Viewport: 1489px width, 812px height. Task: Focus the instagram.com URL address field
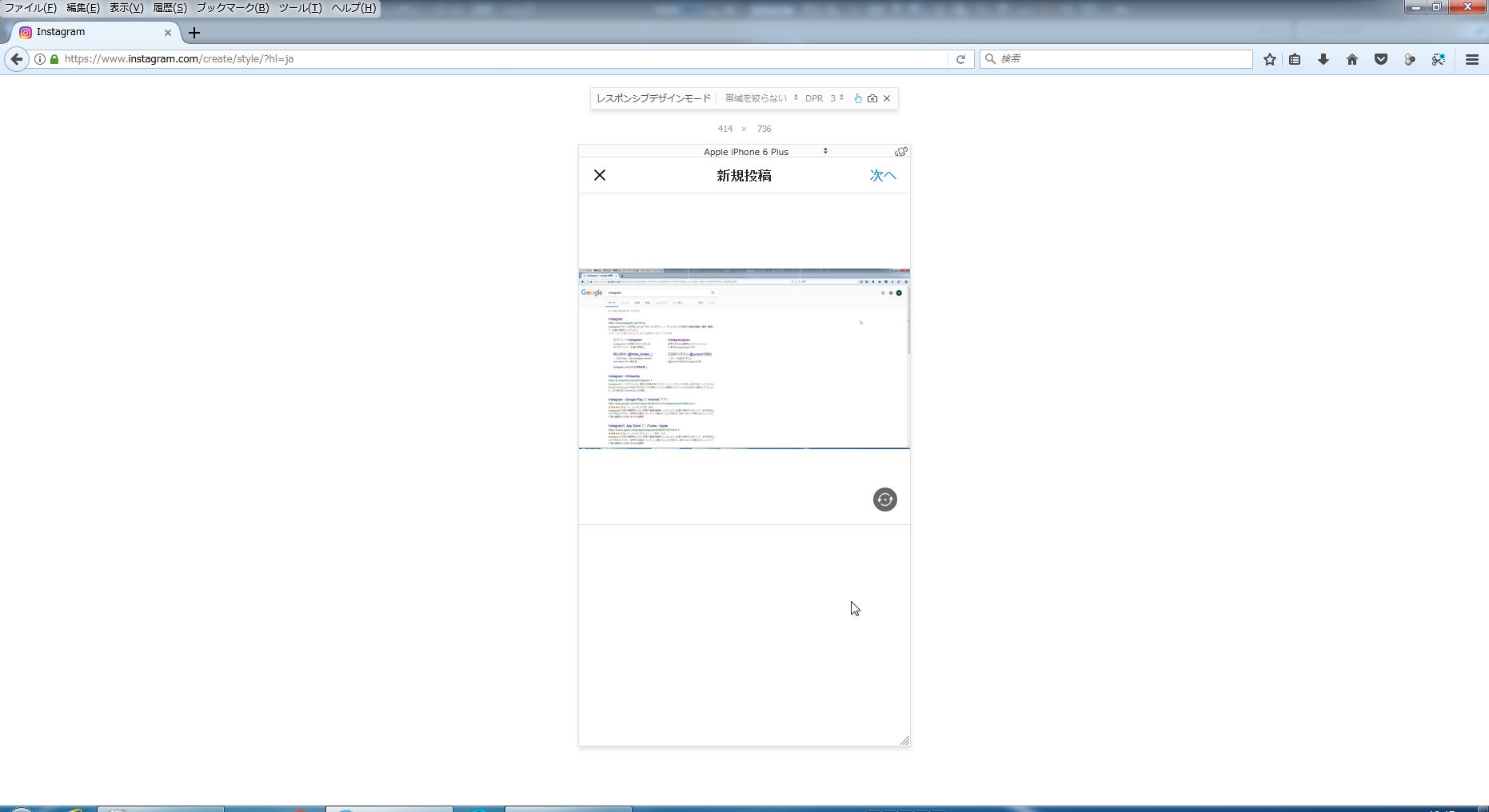coord(504,59)
